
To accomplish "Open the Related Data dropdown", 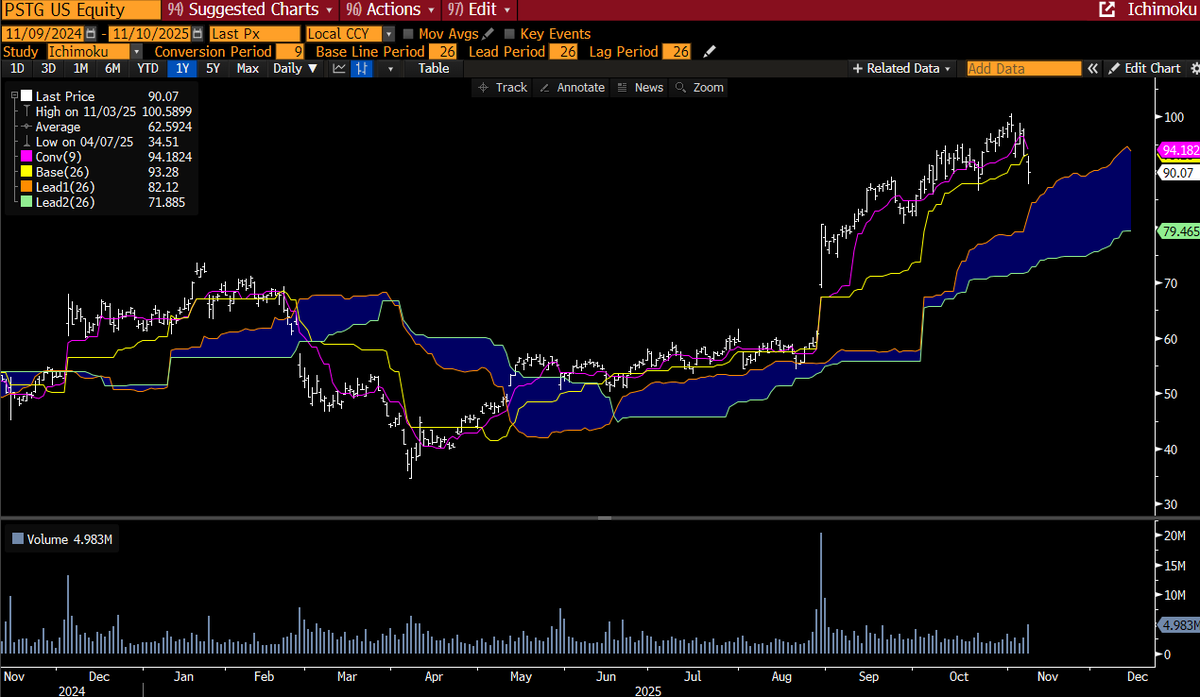I will click(x=901, y=68).
